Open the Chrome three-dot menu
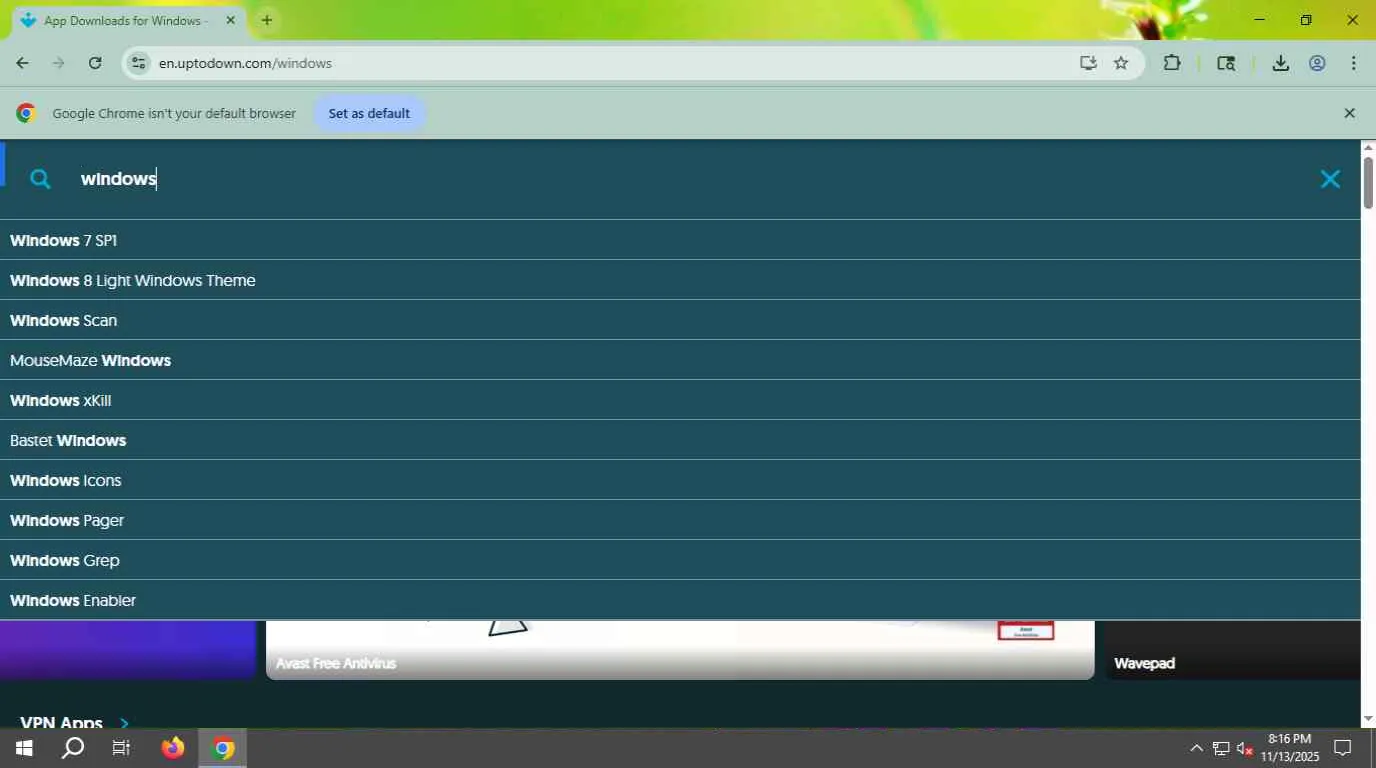This screenshot has width=1376, height=768. pos(1353,63)
